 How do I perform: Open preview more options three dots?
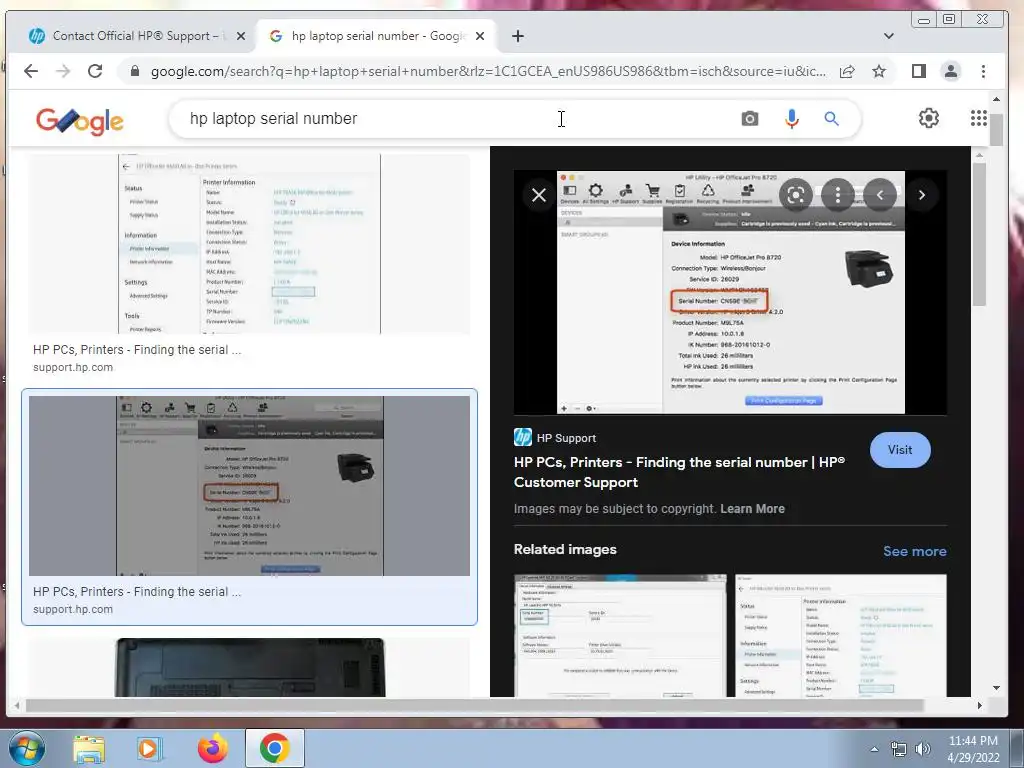tap(838, 195)
